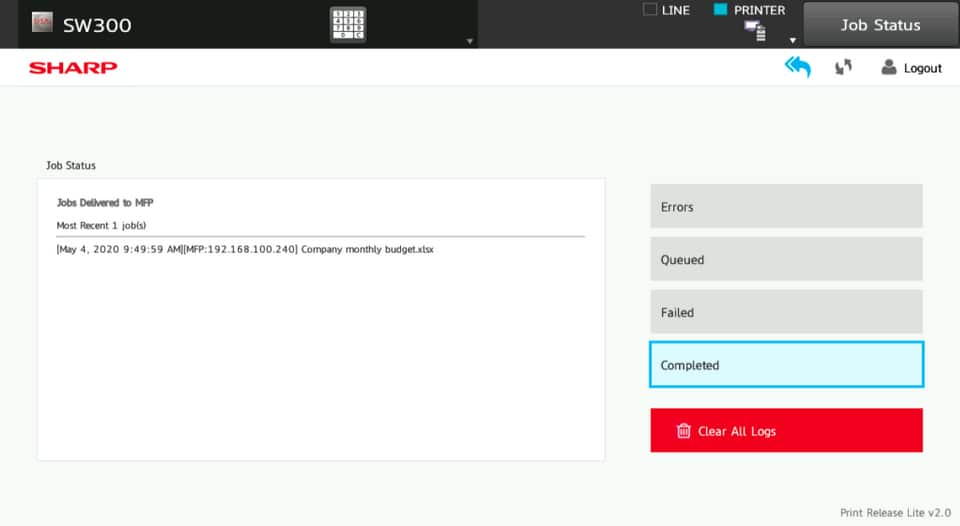960x526 pixels.
Task: Click the SW300 app icon
Action: [x=41, y=24]
